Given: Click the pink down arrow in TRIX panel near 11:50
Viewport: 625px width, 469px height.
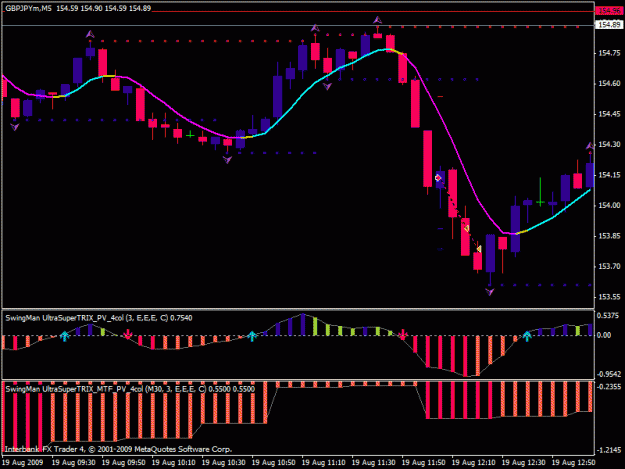Looking at the screenshot, I should pyautogui.click(x=403, y=334).
